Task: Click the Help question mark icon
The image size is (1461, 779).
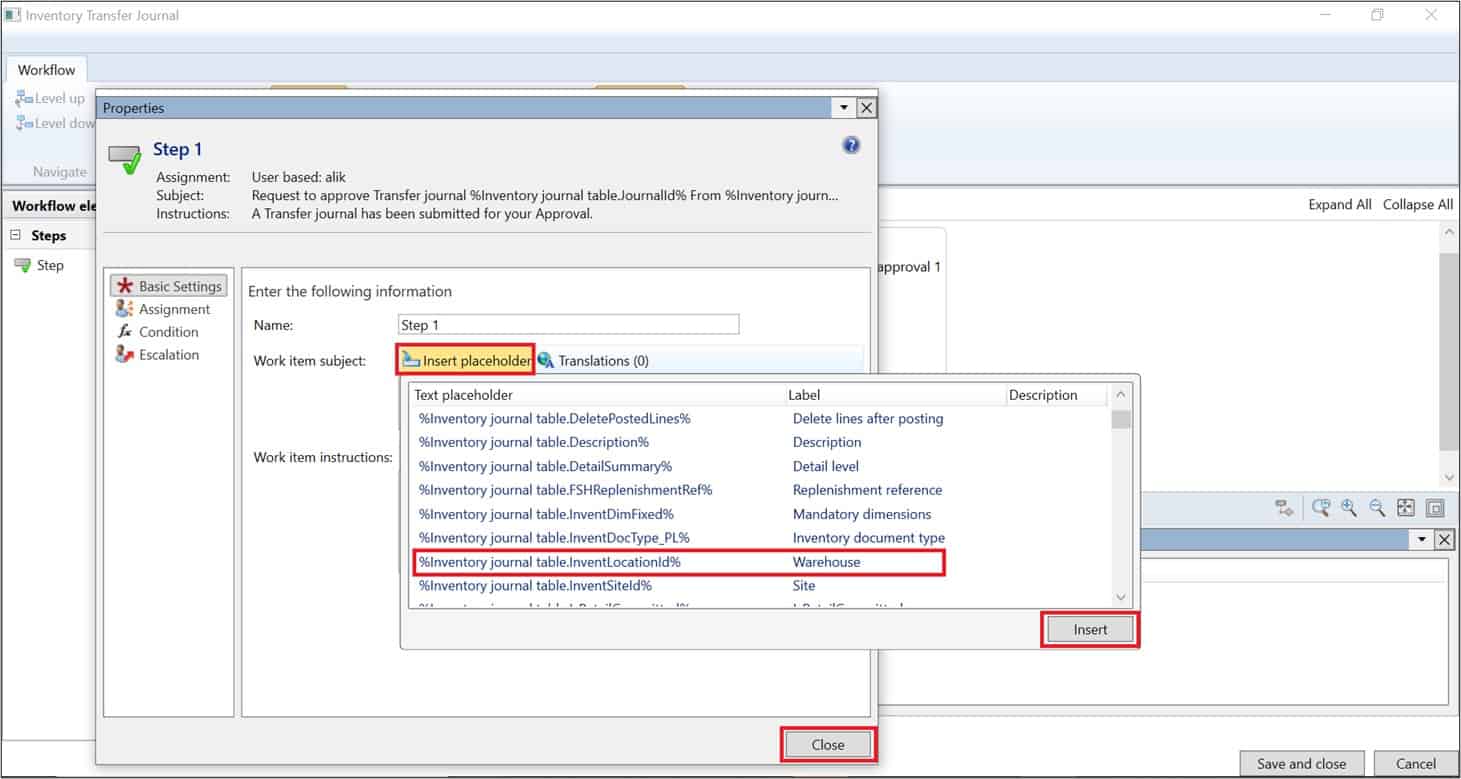Action: tap(851, 144)
